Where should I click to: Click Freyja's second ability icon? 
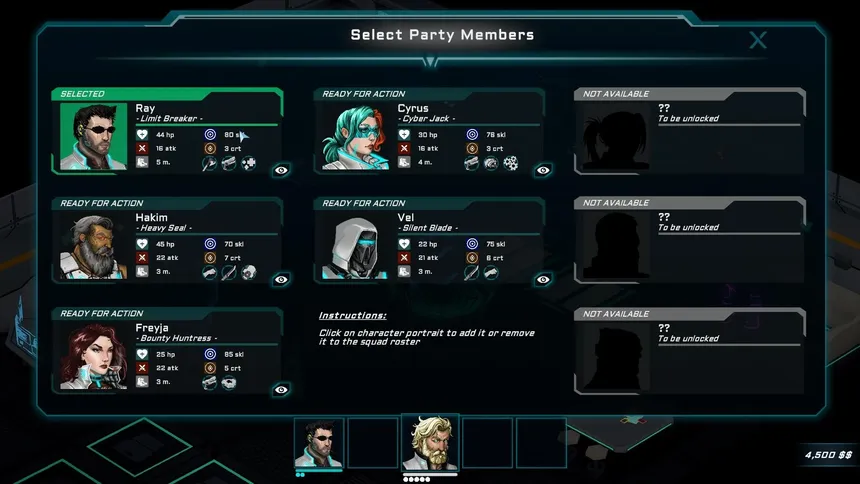tap(229, 382)
